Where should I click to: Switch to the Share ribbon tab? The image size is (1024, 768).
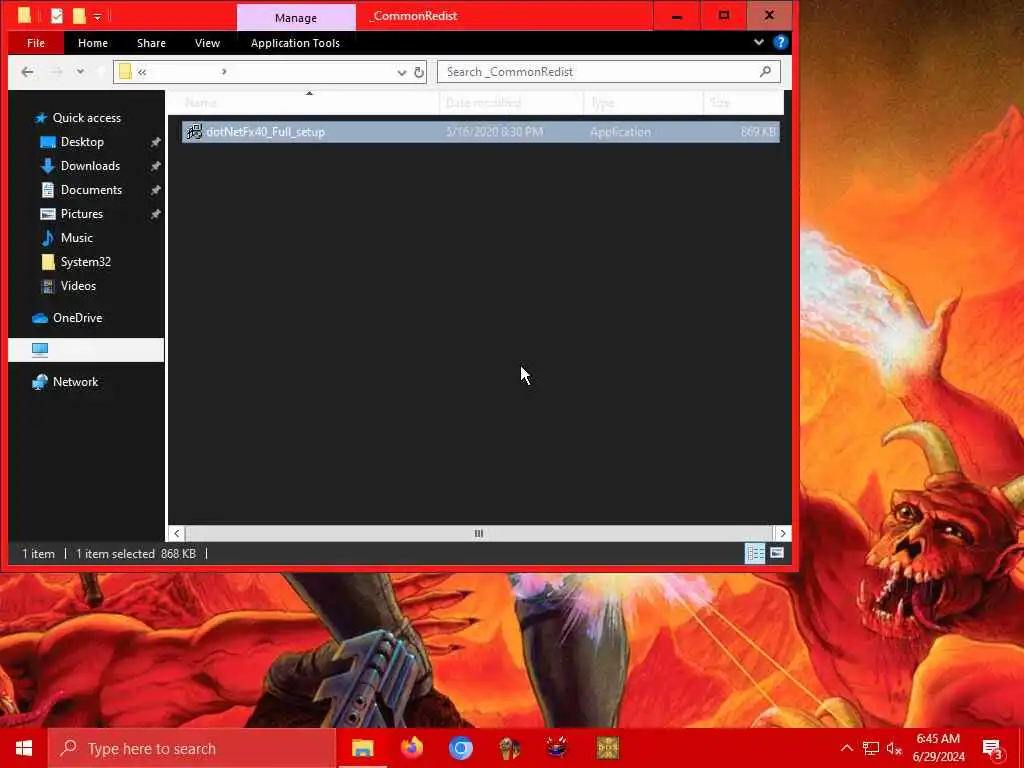[x=151, y=43]
